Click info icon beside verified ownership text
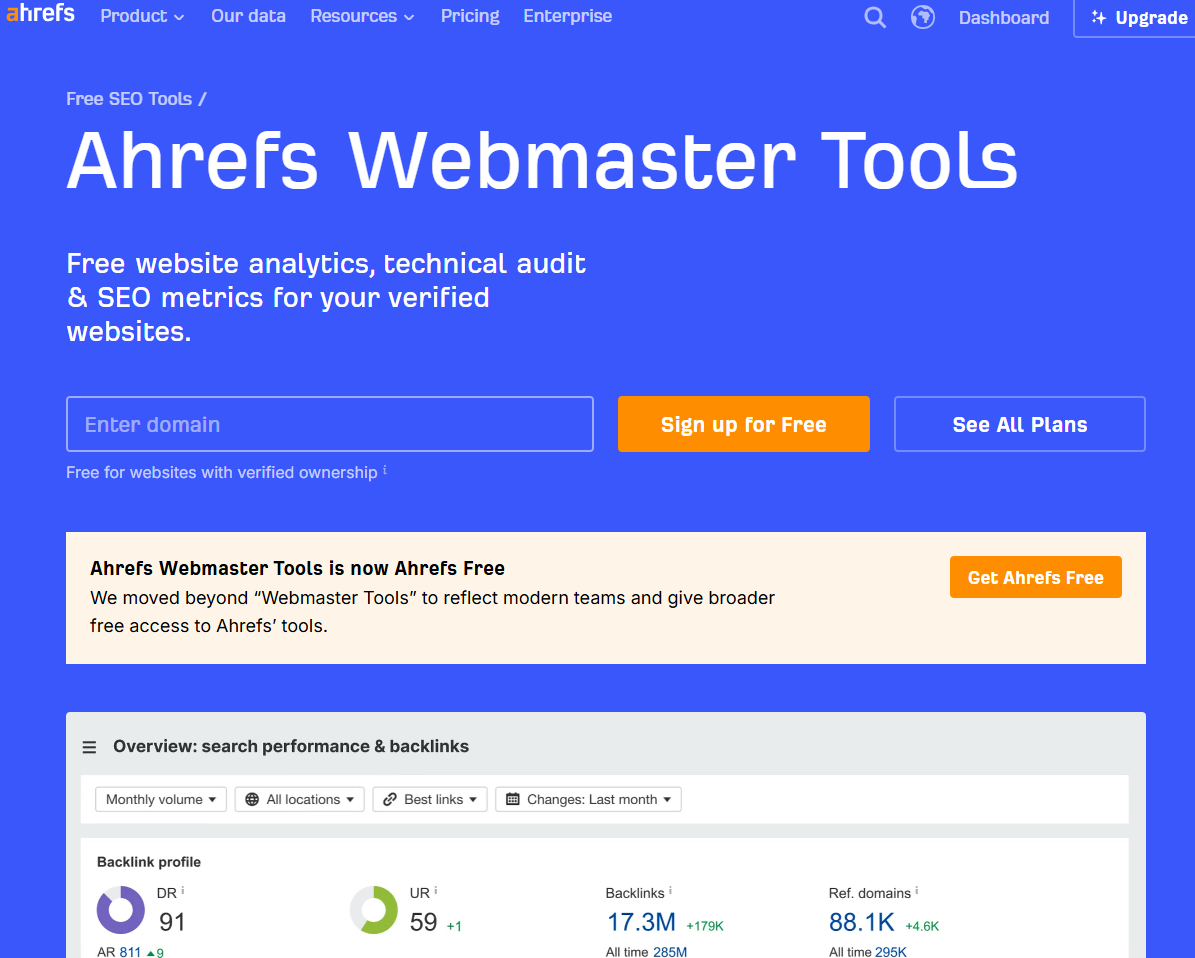The image size is (1195, 958). pos(385,470)
